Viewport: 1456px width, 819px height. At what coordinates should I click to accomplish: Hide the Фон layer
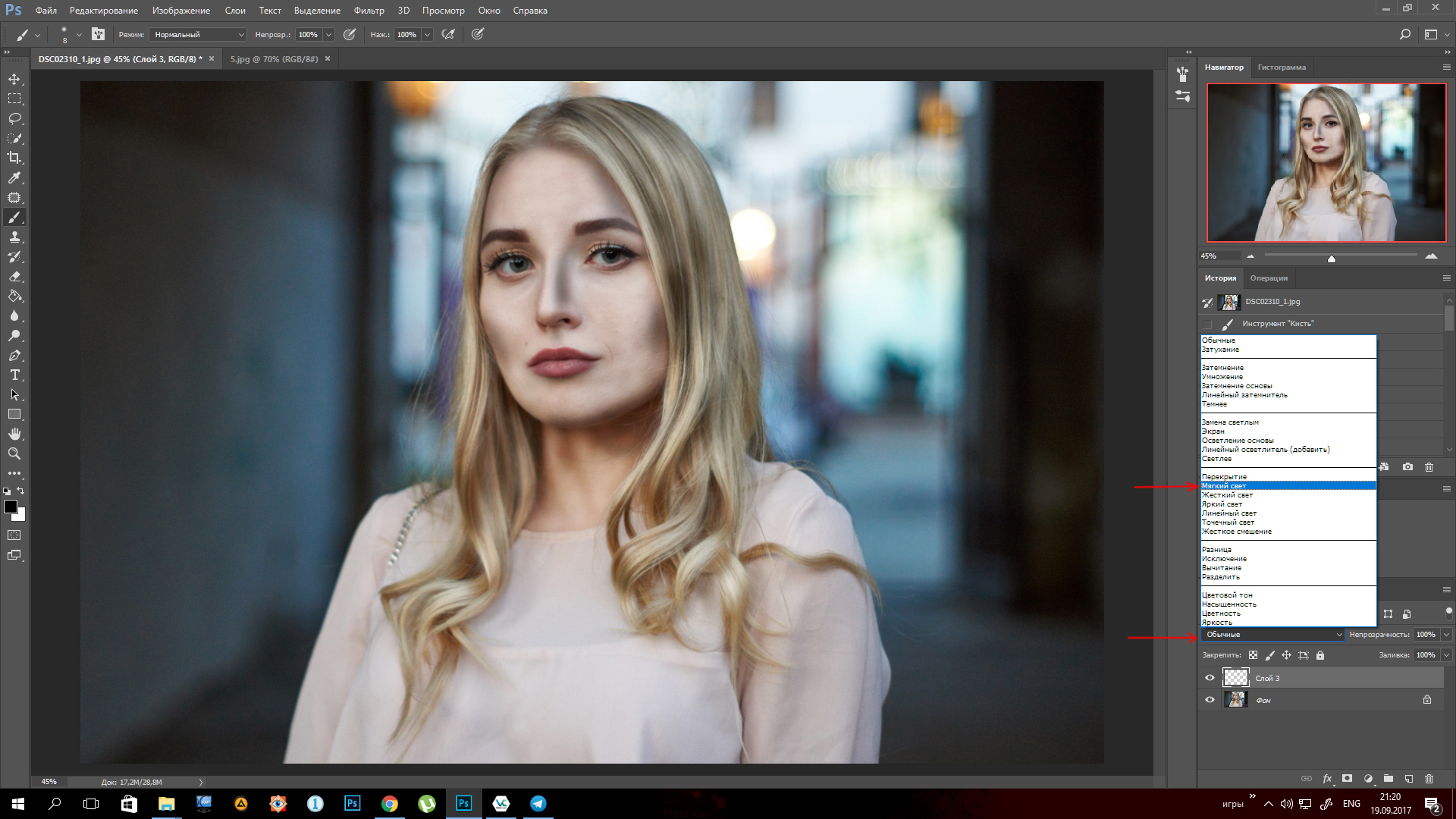[x=1210, y=700]
